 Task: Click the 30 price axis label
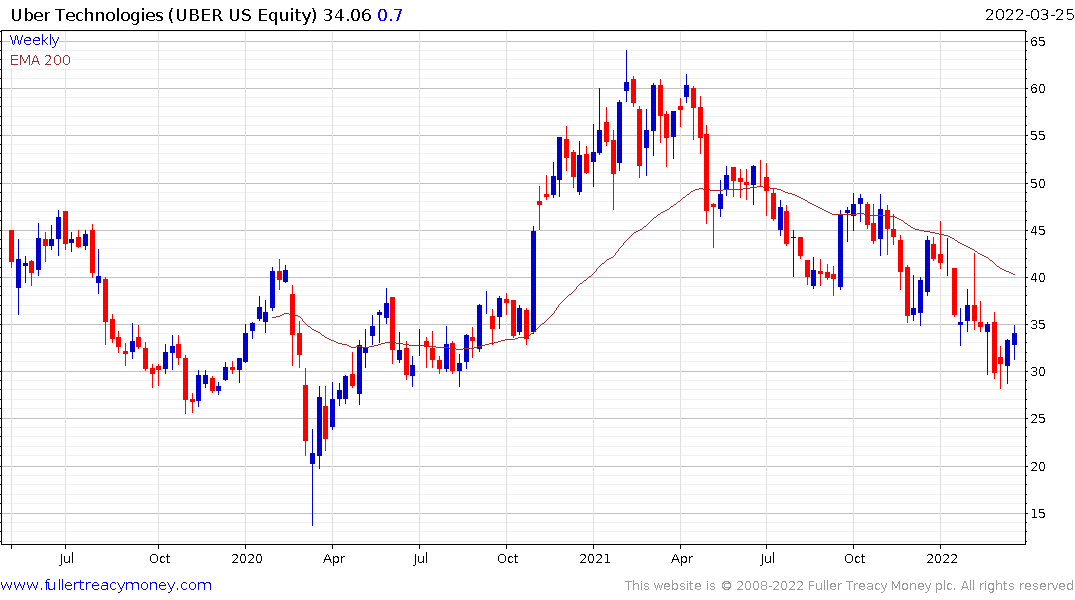[1037, 372]
